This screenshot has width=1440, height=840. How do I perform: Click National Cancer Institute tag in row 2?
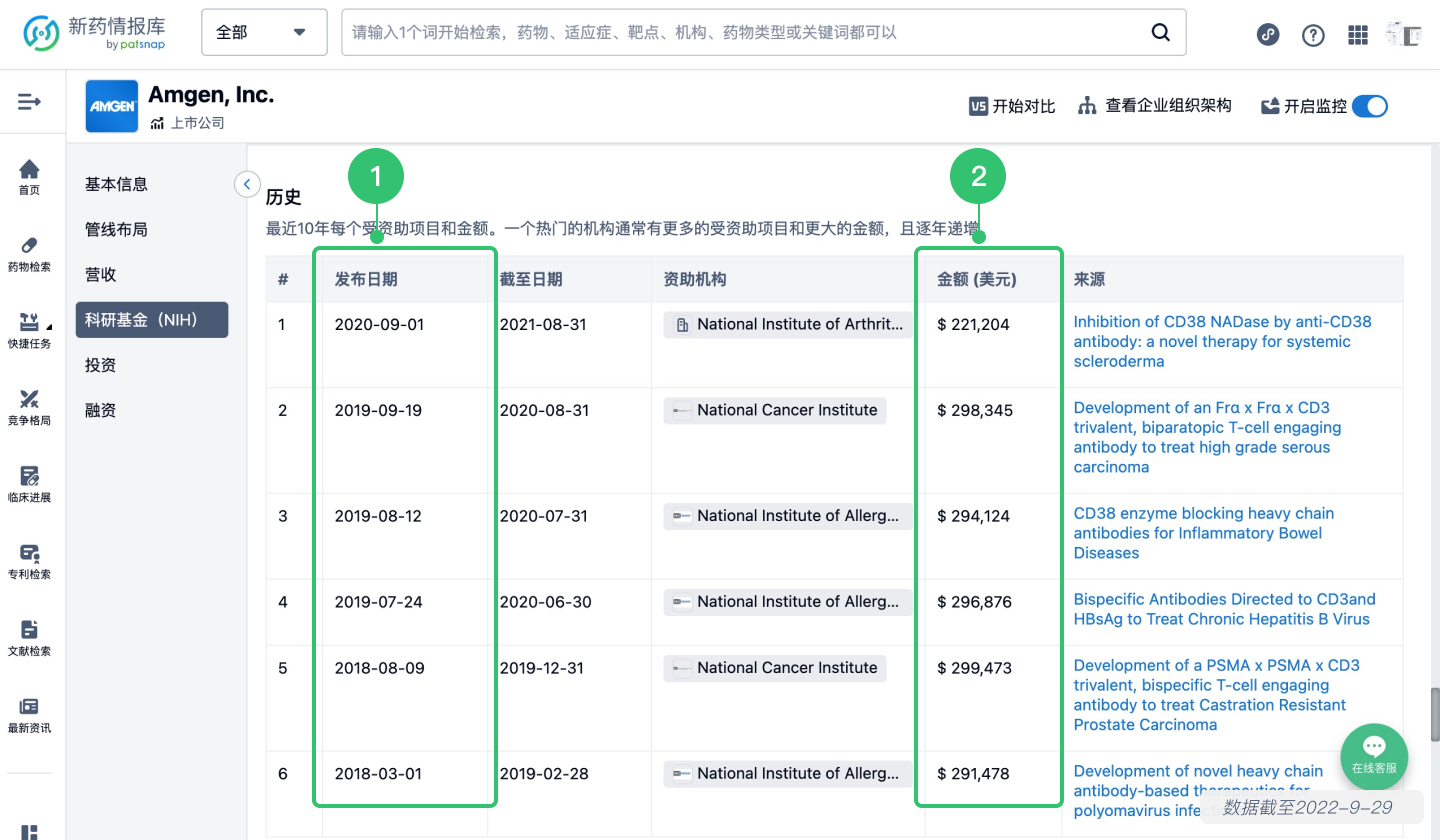(x=775, y=410)
